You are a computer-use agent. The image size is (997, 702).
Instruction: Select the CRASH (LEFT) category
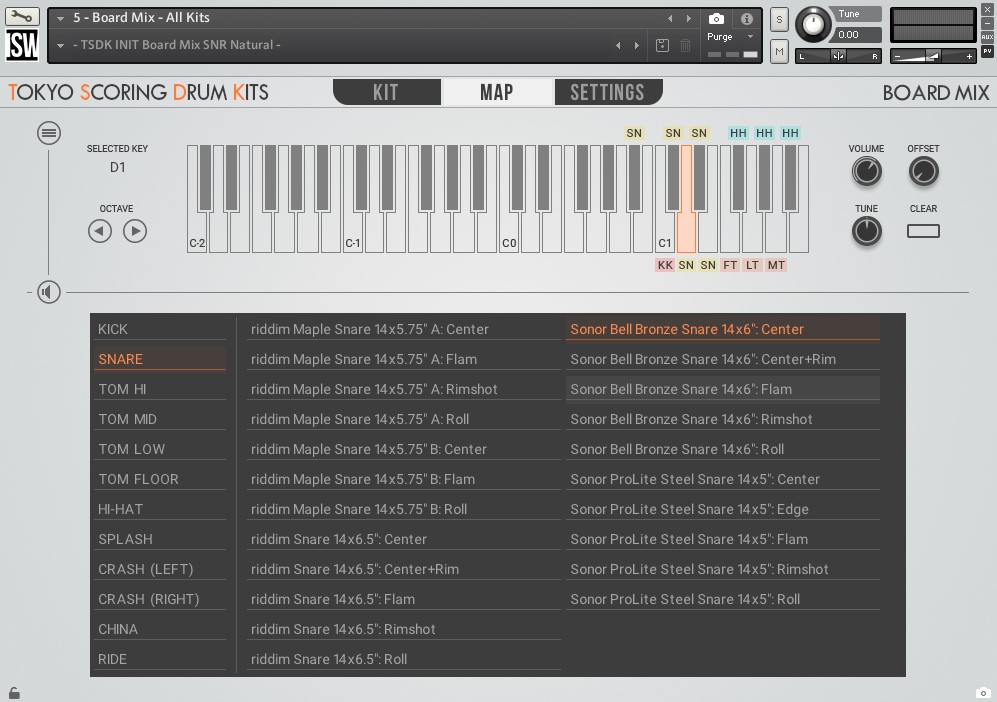[x=160, y=569]
